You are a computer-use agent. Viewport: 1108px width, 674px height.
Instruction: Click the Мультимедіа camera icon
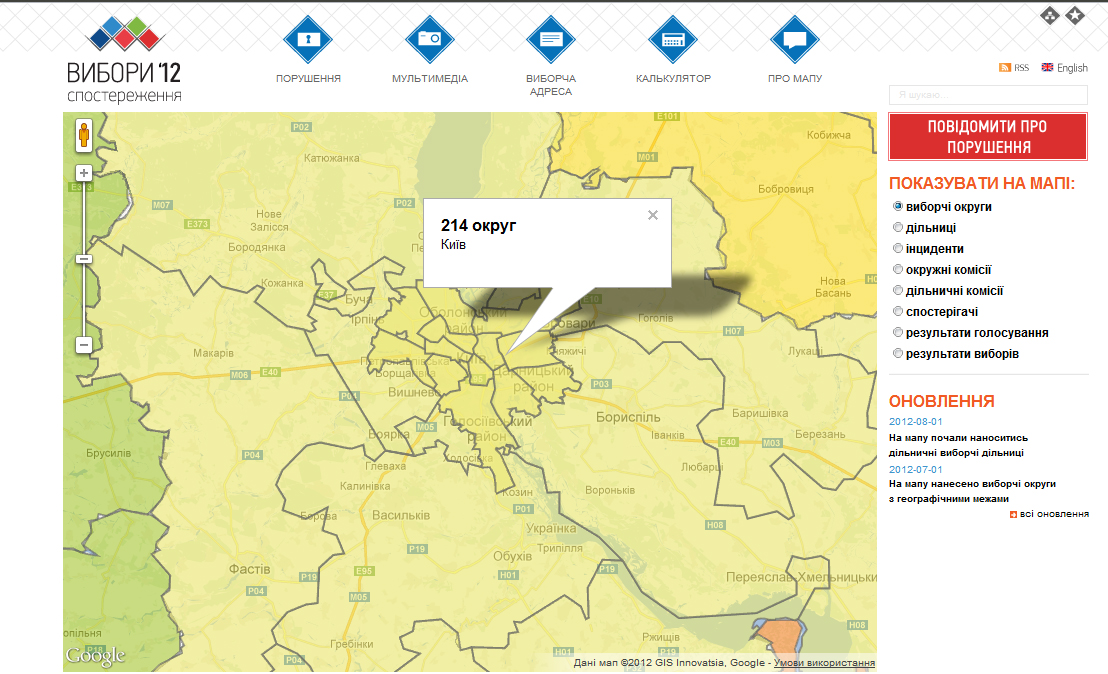430,39
